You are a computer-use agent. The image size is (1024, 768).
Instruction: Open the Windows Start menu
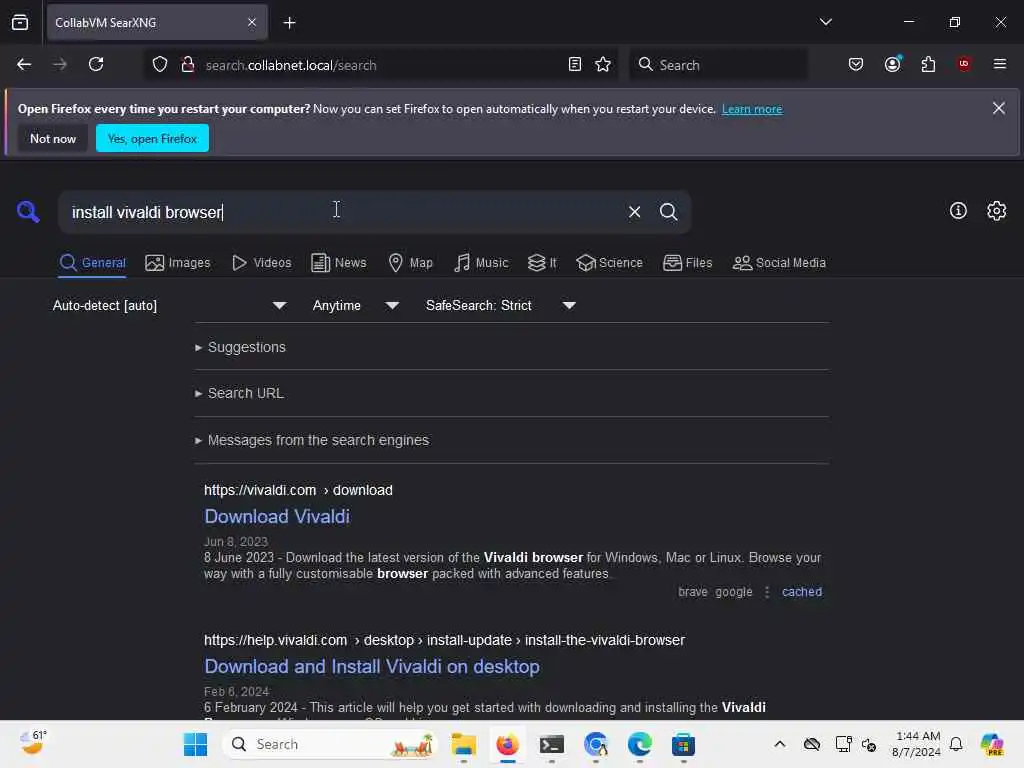click(195, 744)
